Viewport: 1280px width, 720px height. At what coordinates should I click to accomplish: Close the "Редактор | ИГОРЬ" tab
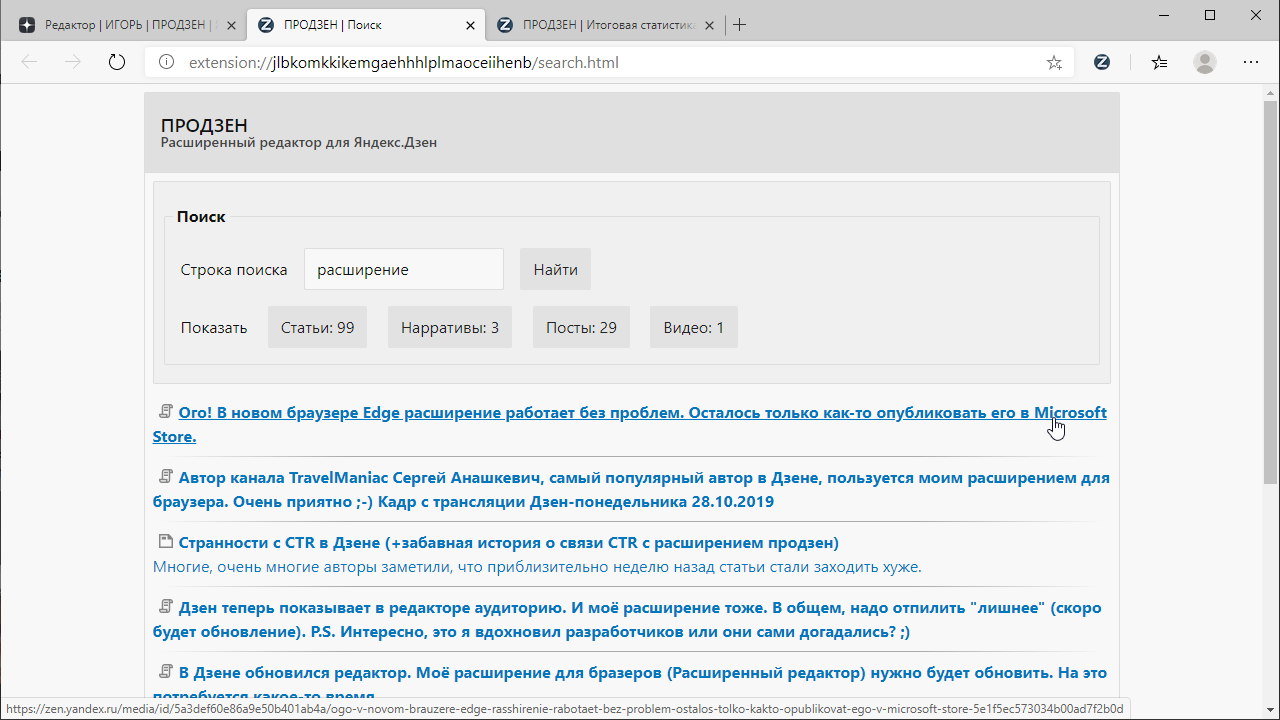(231, 25)
